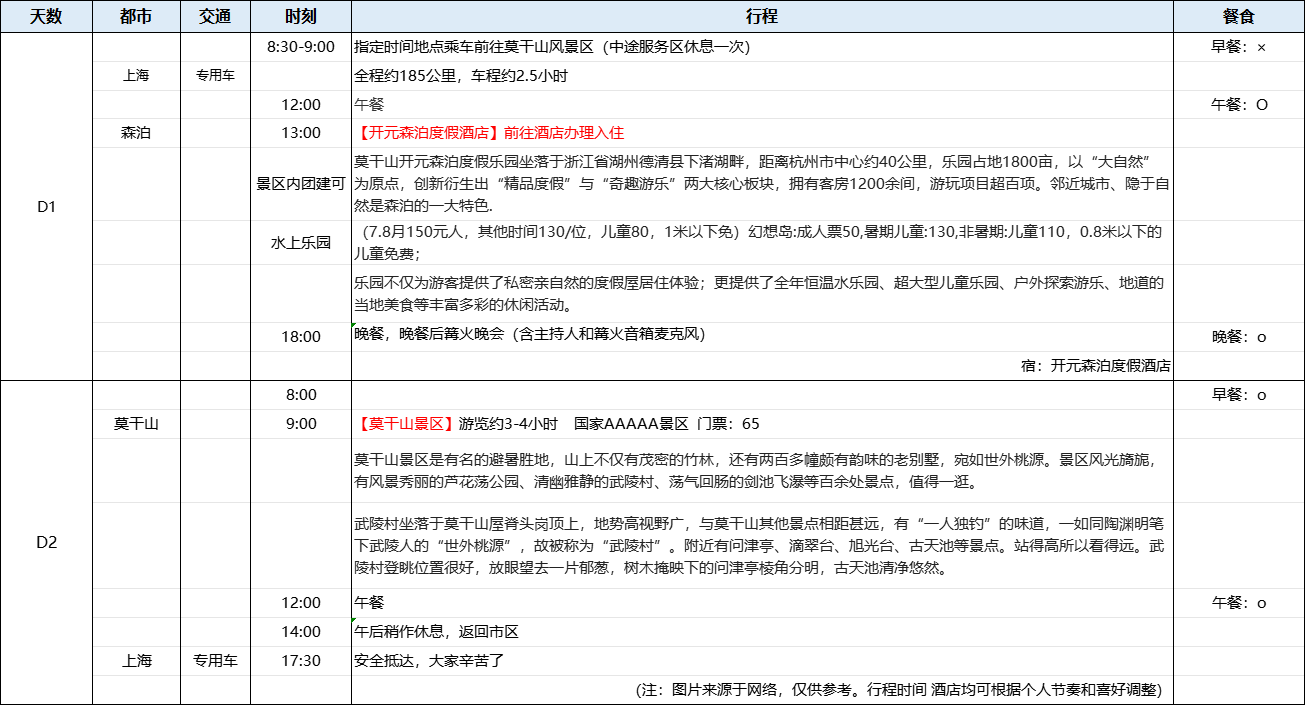Select the 17:30 arrival time cell
Viewport: 1305px width, 705px height.
click(x=301, y=661)
